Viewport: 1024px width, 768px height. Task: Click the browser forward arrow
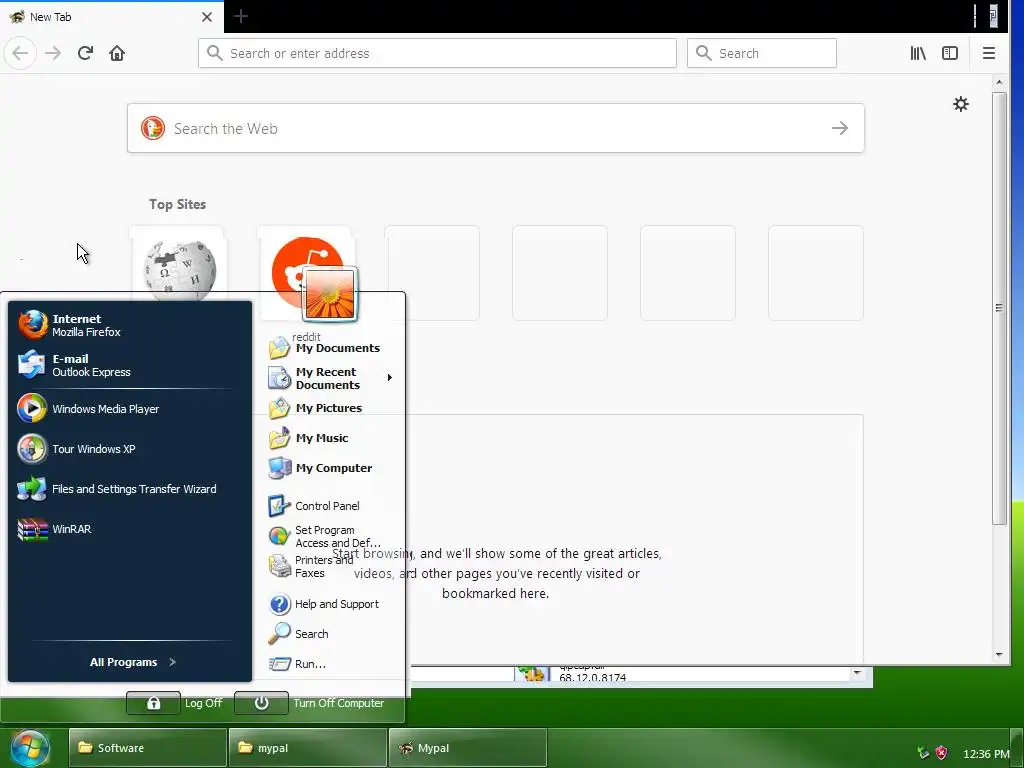point(53,53)
